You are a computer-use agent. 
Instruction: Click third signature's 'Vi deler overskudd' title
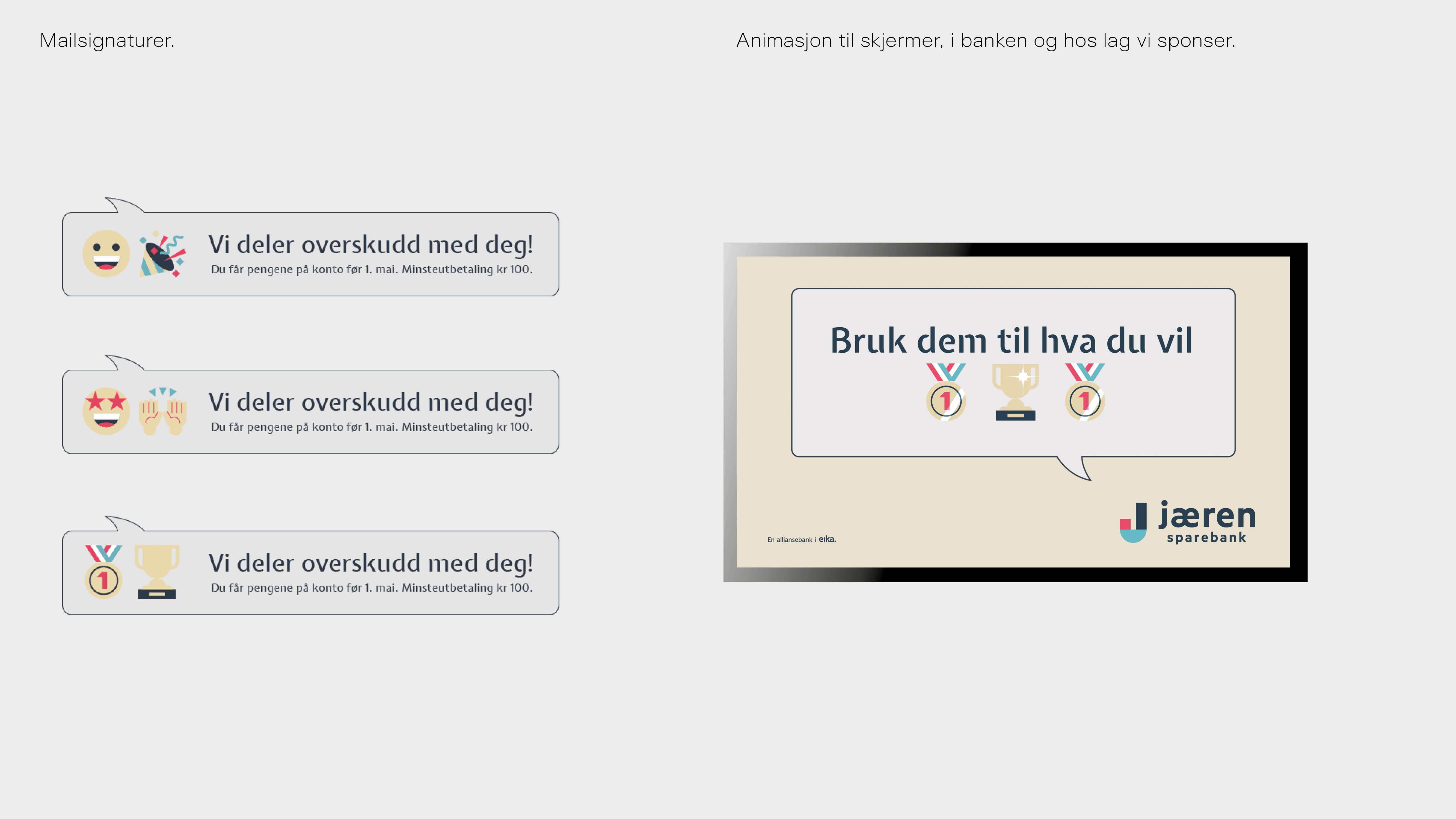click(x=370, y=563)
